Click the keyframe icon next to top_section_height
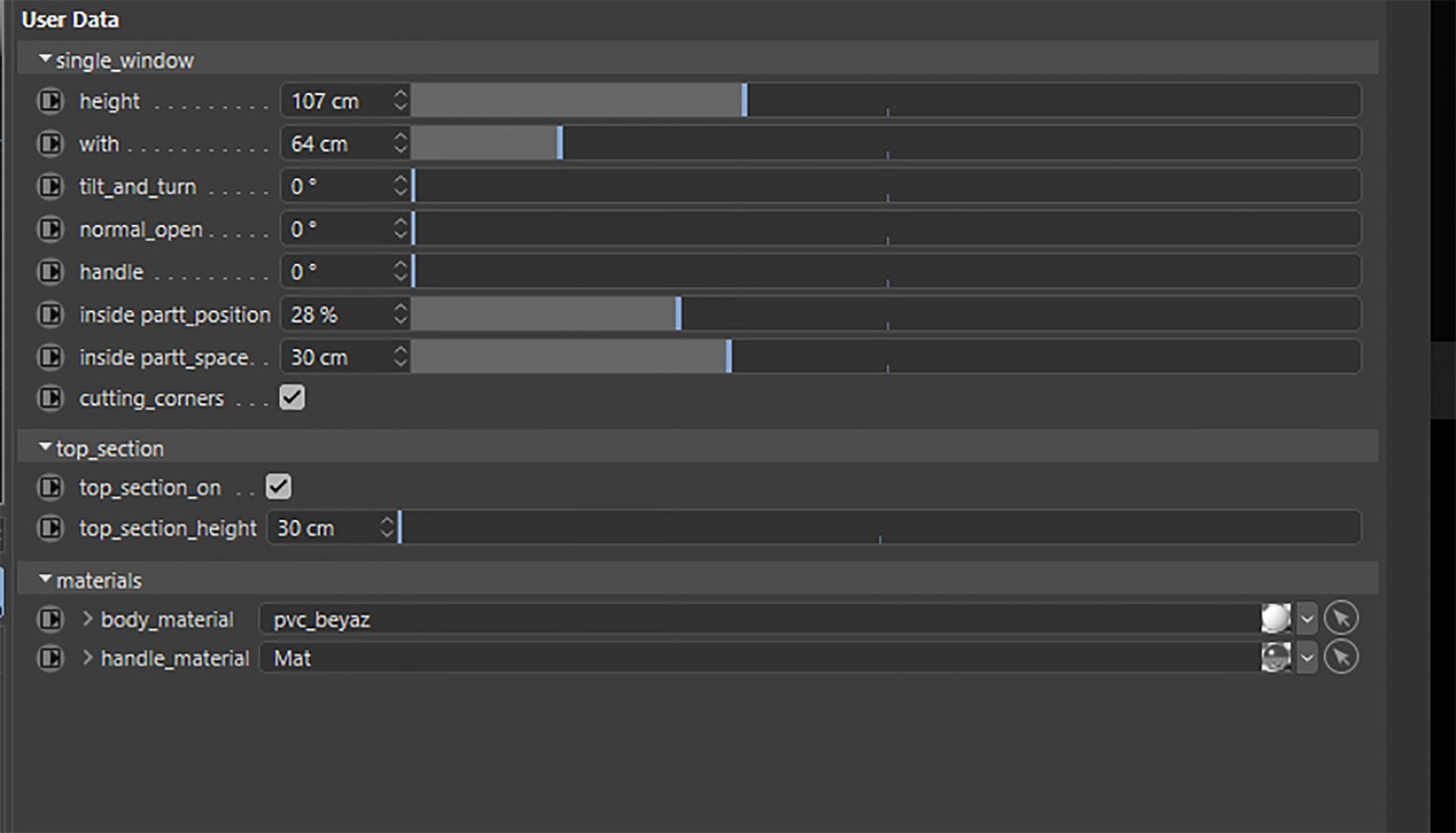This screenshot has width=1456, height=833. point(50,528)
